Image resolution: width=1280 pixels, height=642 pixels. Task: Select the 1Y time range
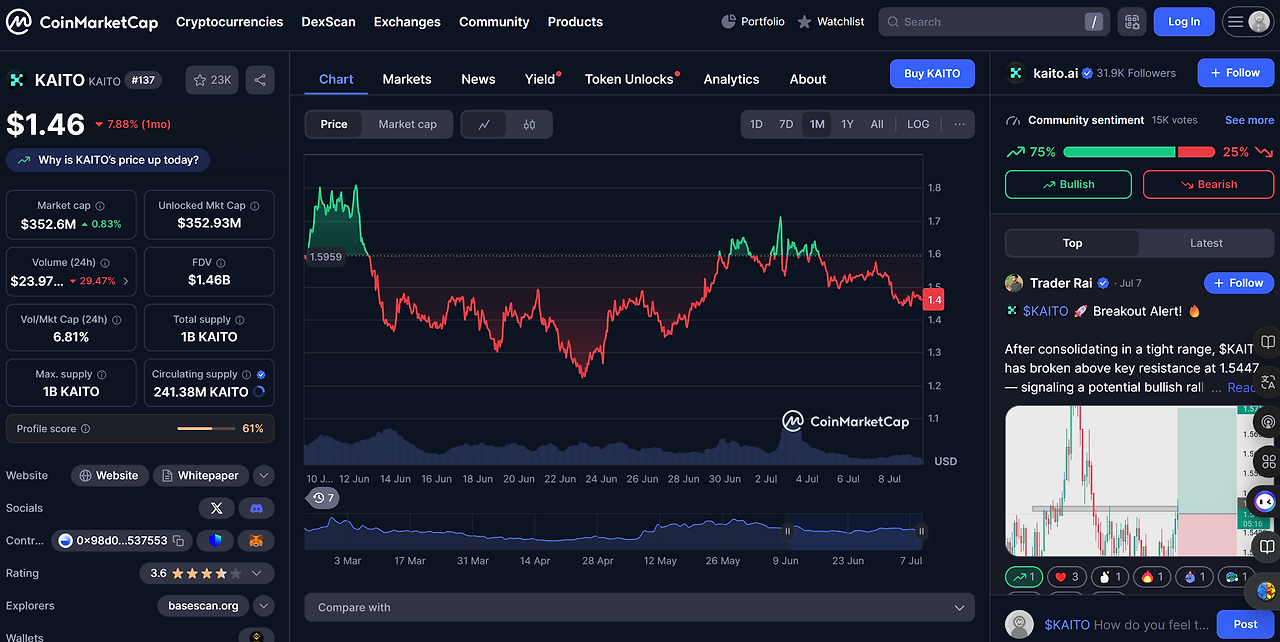[x=847, y=124]
